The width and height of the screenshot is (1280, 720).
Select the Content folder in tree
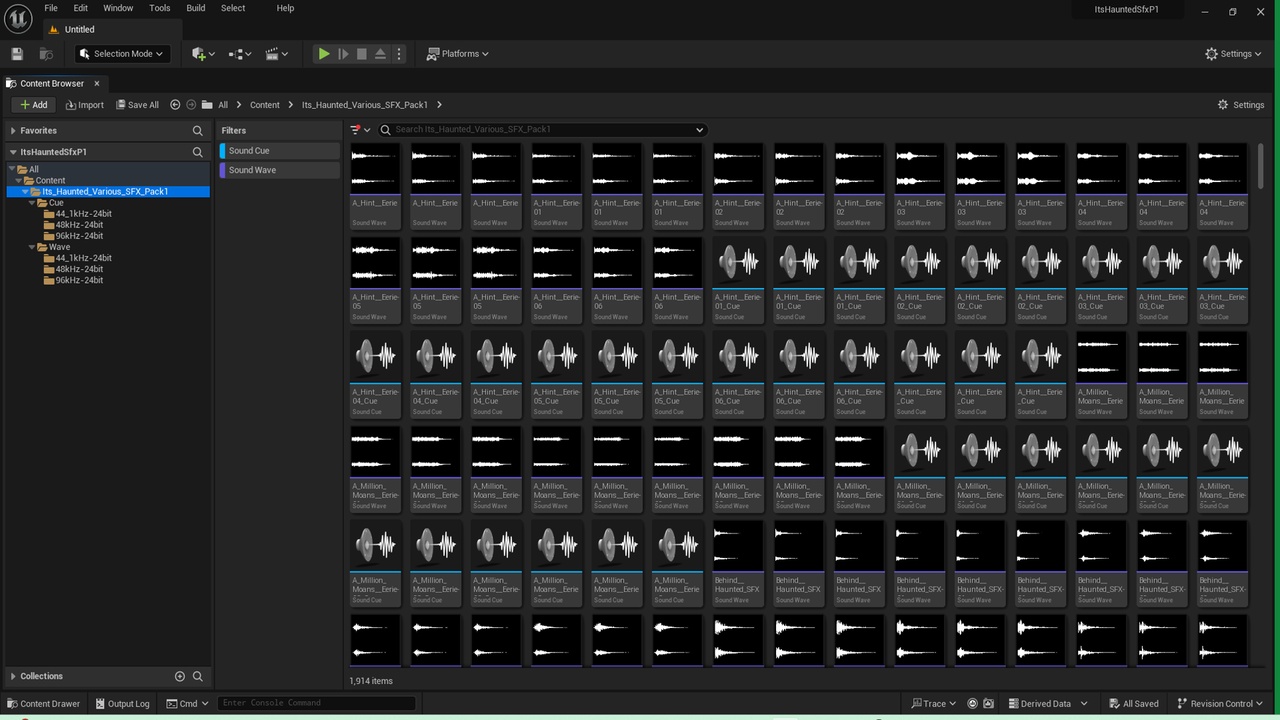click(x=50, y=181)
